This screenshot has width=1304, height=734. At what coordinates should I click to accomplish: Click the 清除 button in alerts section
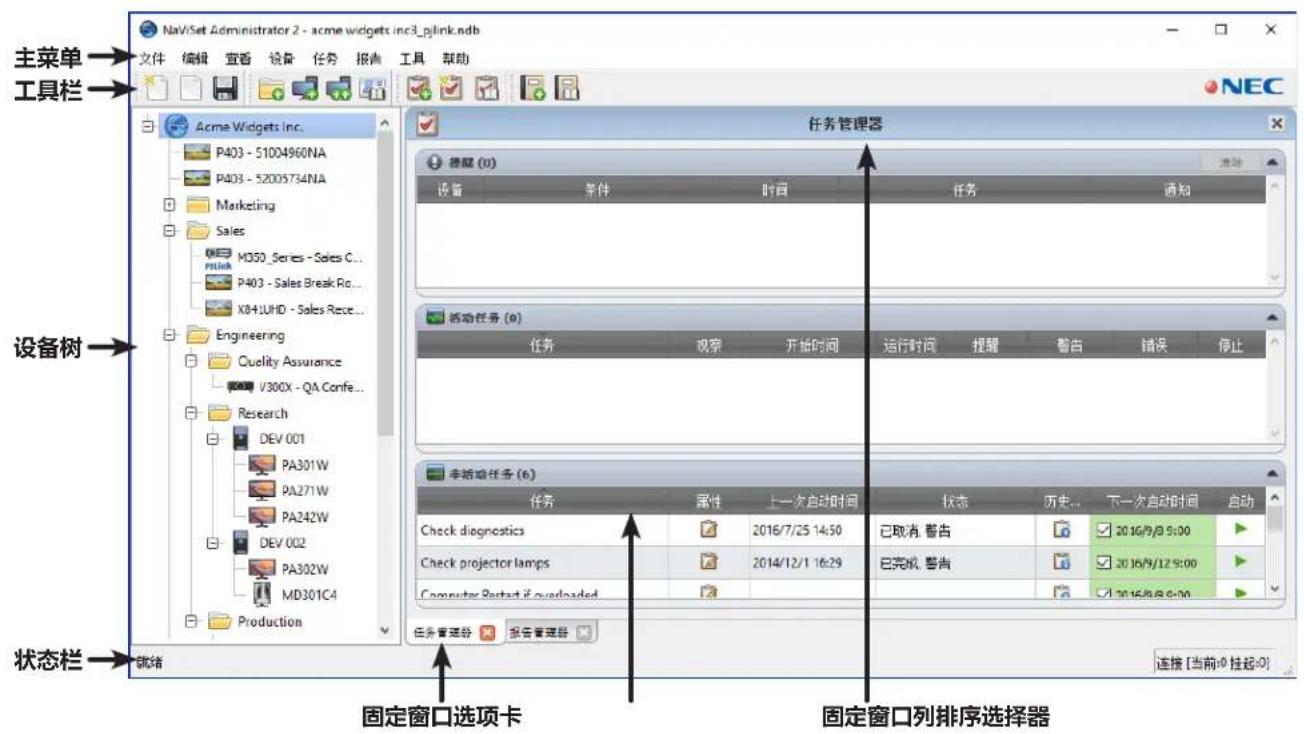click(x=1230, y=162)
